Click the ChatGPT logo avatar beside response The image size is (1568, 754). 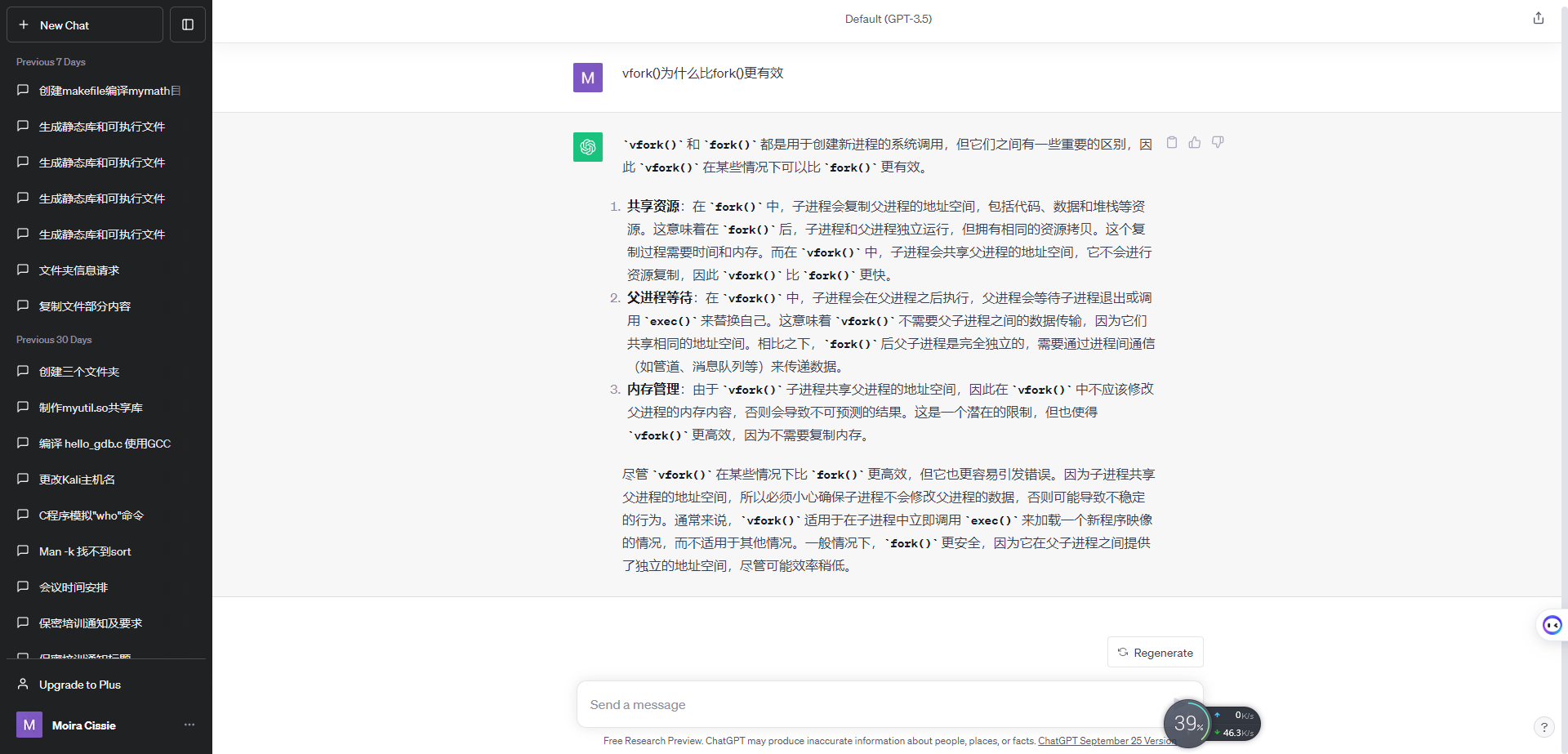[588, 147]
